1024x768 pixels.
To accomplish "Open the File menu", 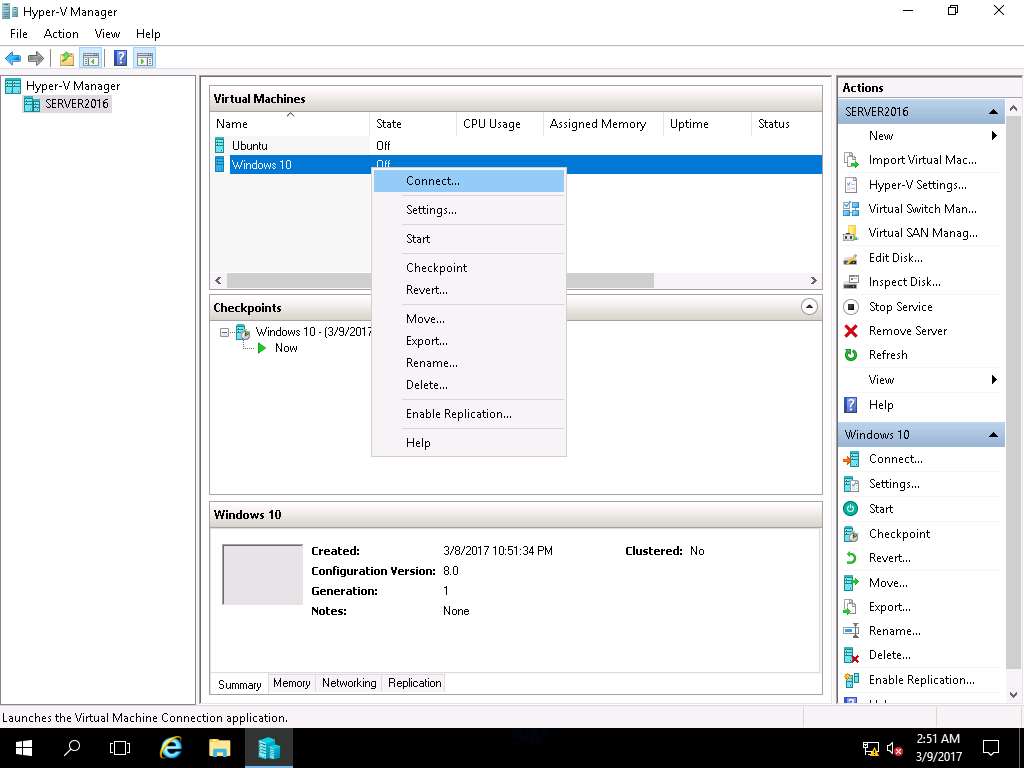I will (19, 34).
